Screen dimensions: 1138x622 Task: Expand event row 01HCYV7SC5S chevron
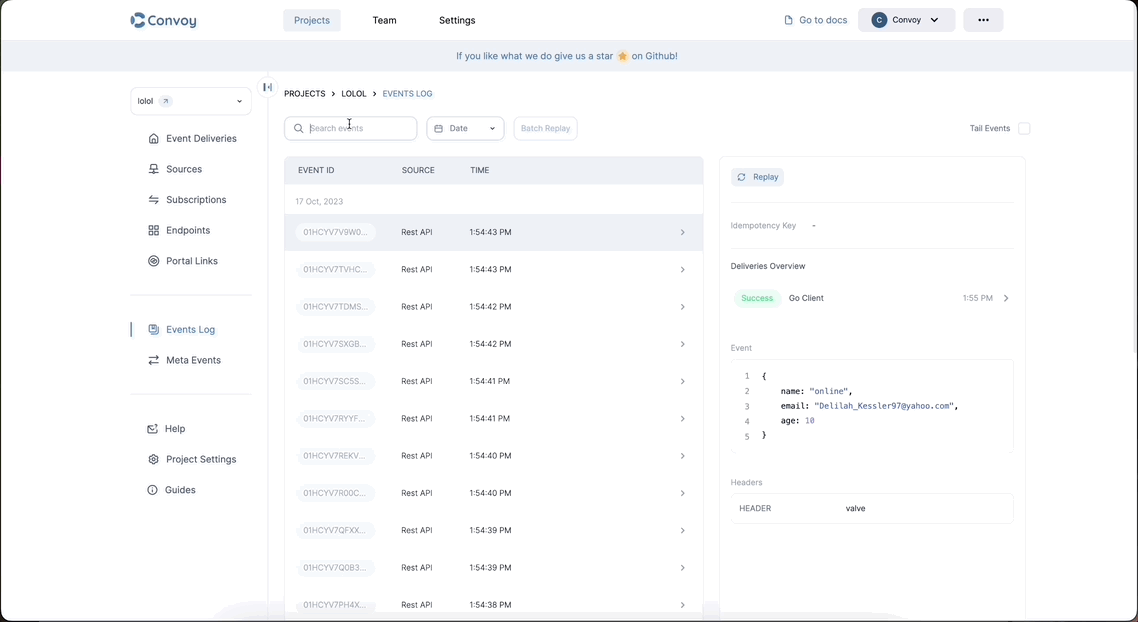tap(682, 381)
